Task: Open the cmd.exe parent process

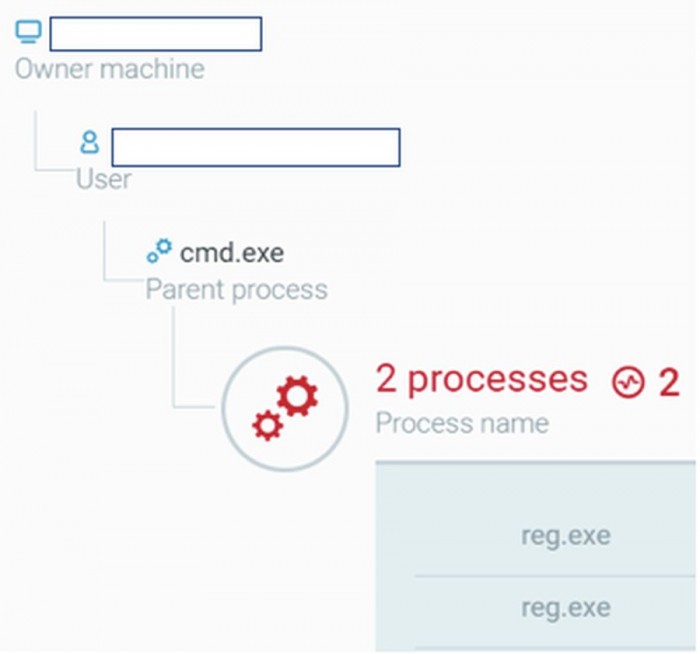Action: coord(231,253)
